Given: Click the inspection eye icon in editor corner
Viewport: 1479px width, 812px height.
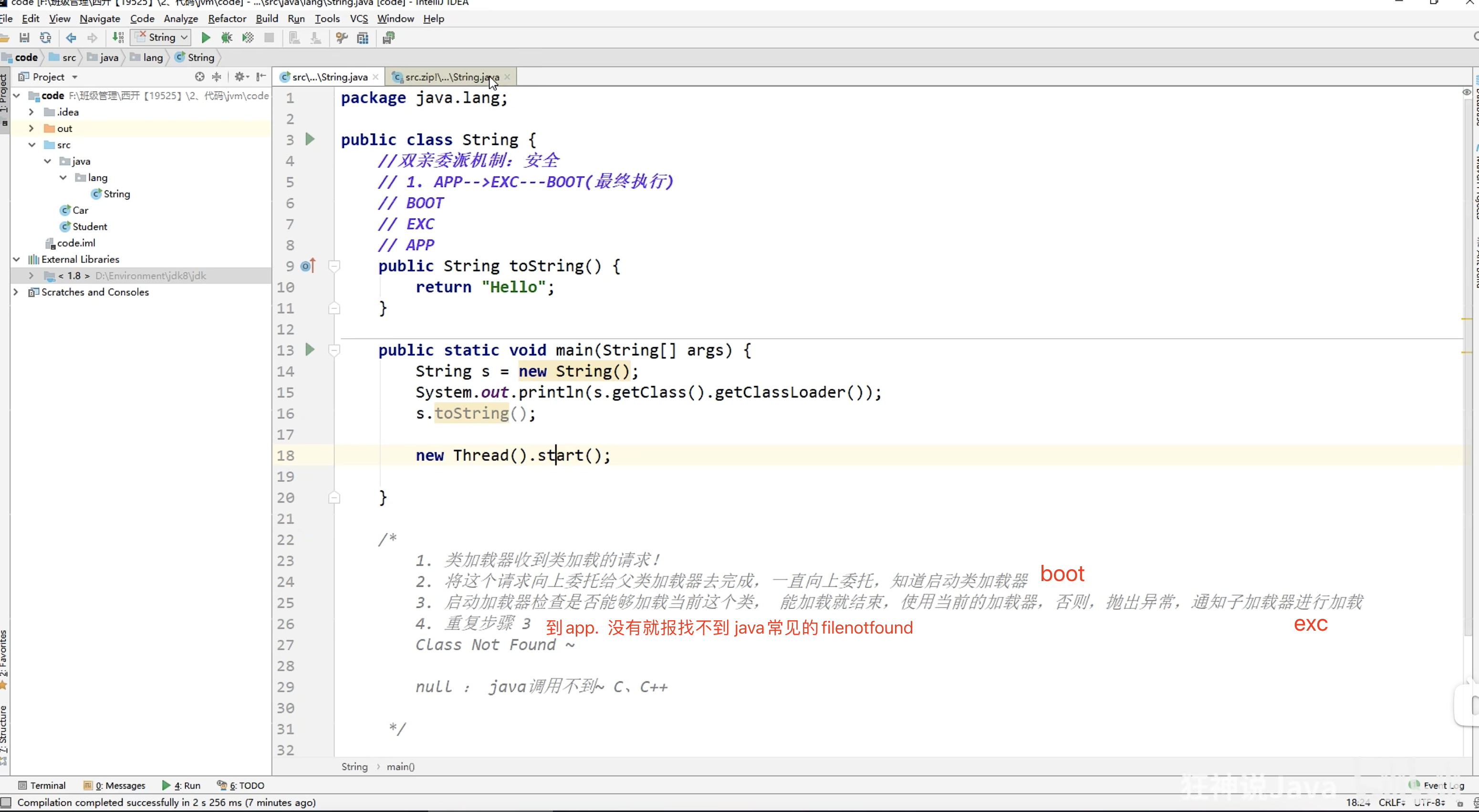Looking at the screenshot, I should 1467,93.
